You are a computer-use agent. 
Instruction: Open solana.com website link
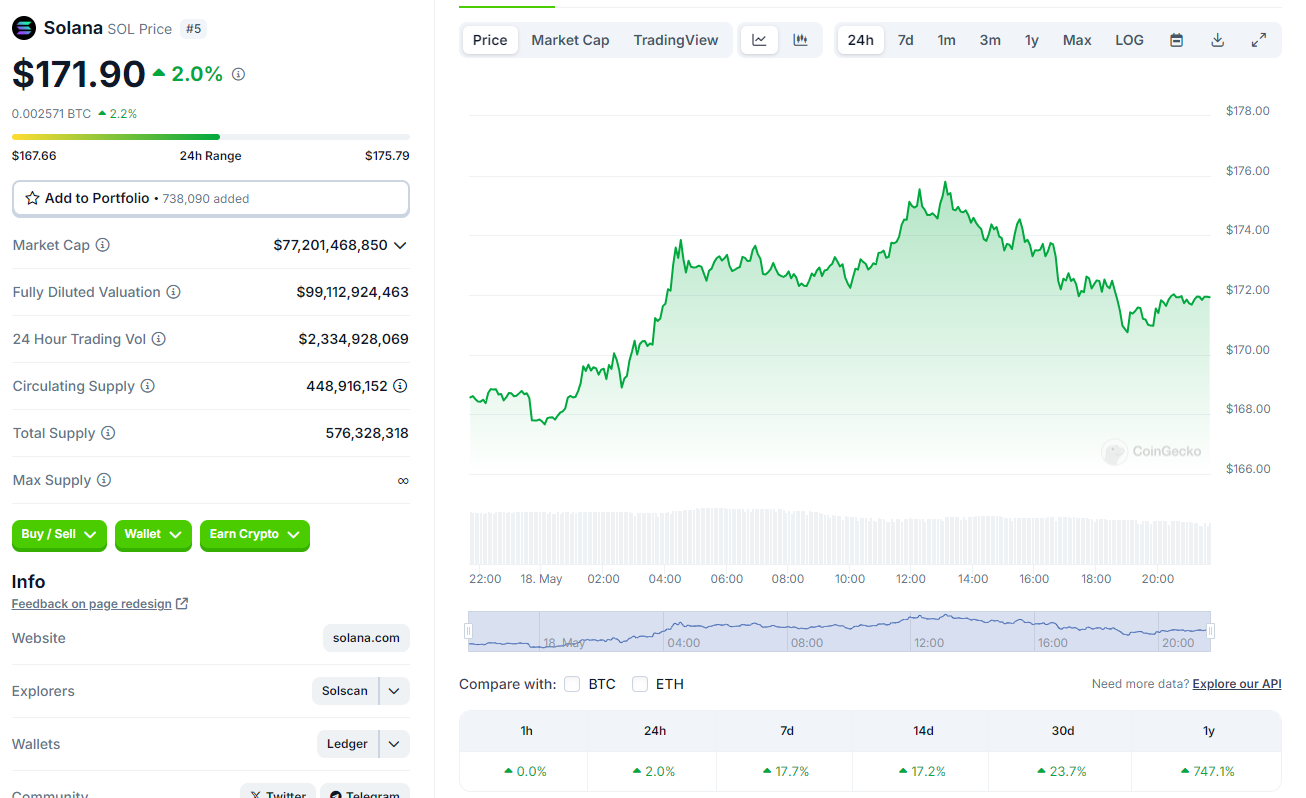point(366,638)
